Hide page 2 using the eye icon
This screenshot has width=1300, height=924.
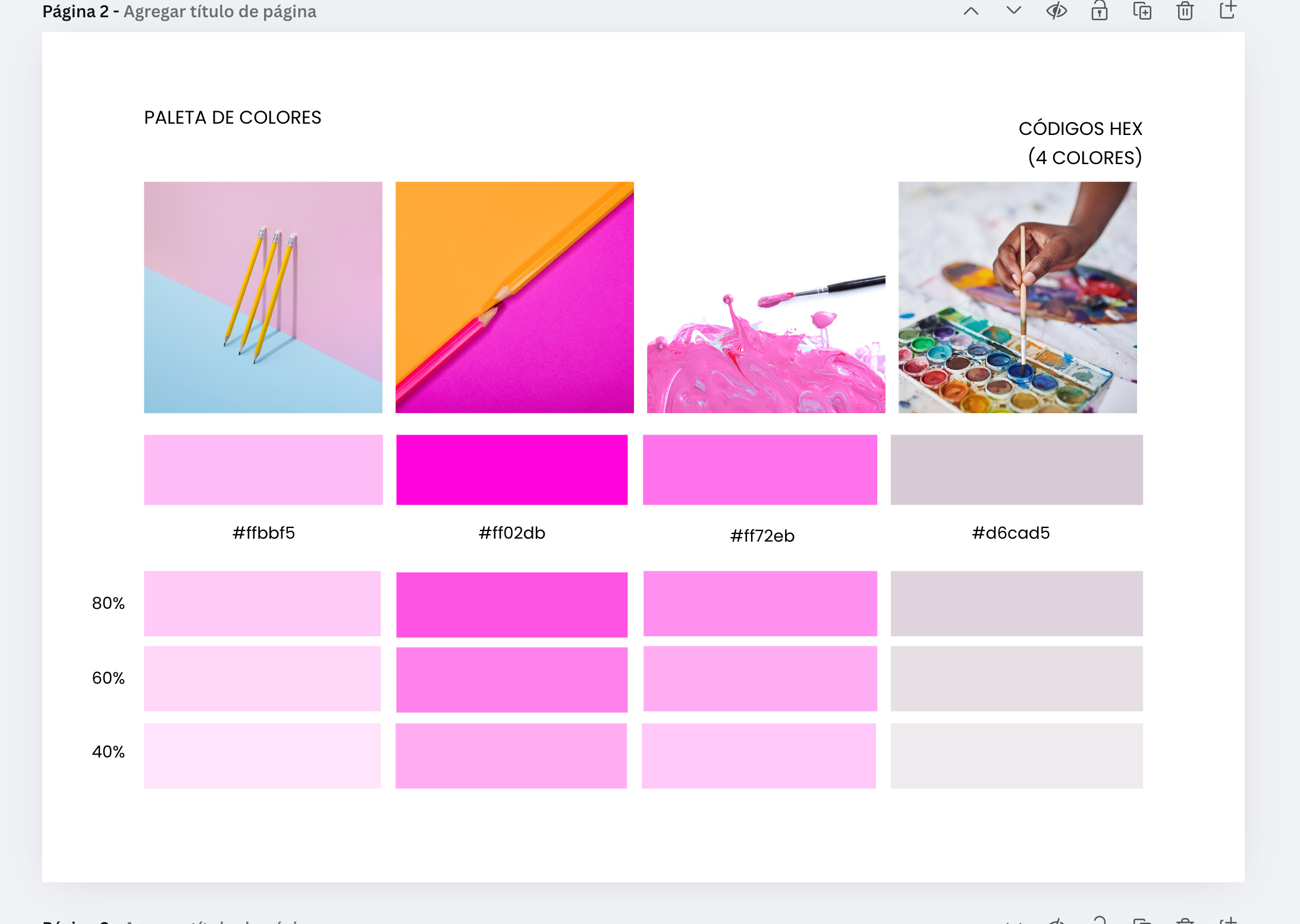pos(1056,11)
